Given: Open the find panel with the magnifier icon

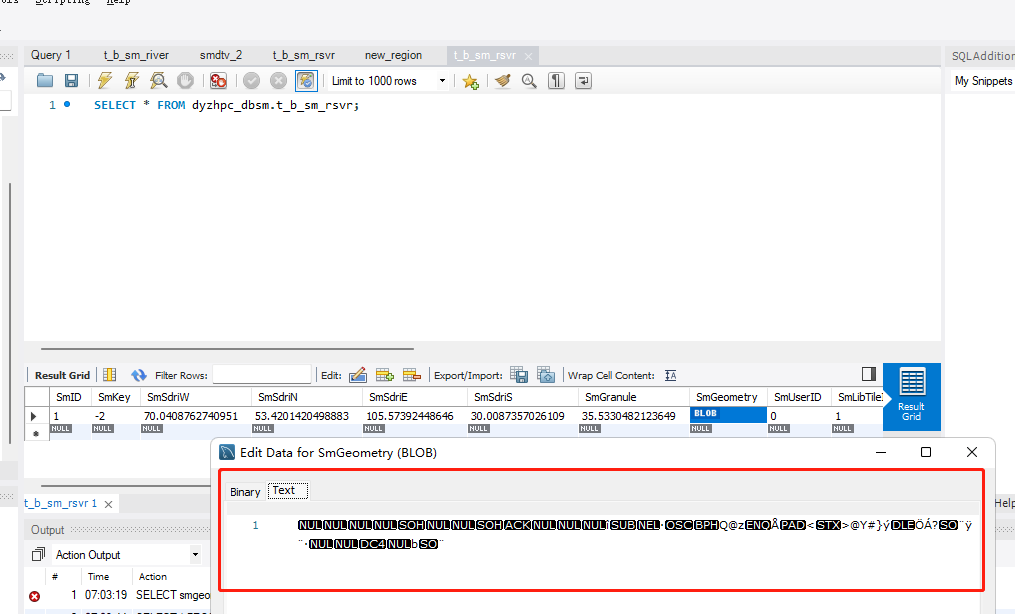Looking at the screenshot, I should coord(530,81).
